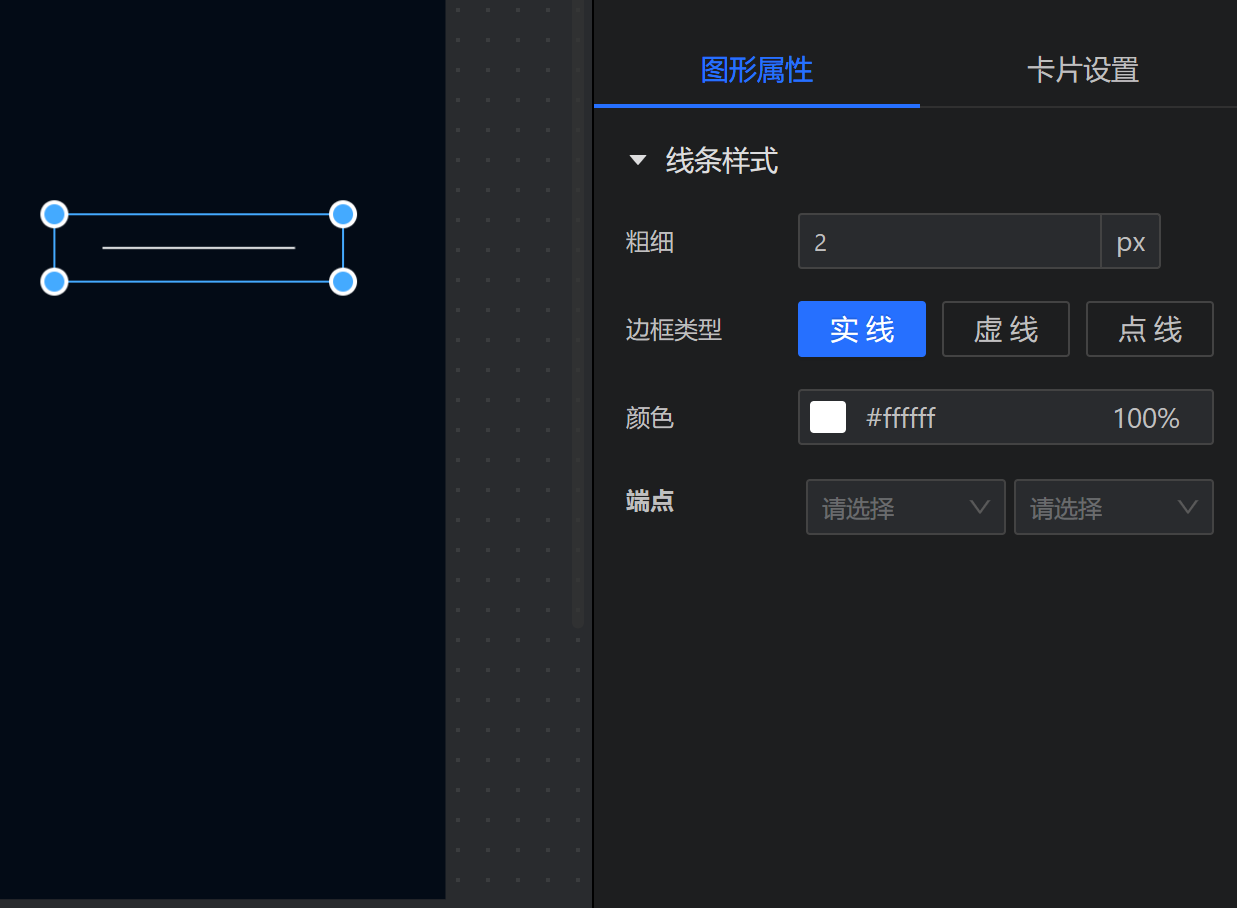Click the bottom-right resize handle
The height and width of the screenshot is (908, 1237).
click(343, 282)
